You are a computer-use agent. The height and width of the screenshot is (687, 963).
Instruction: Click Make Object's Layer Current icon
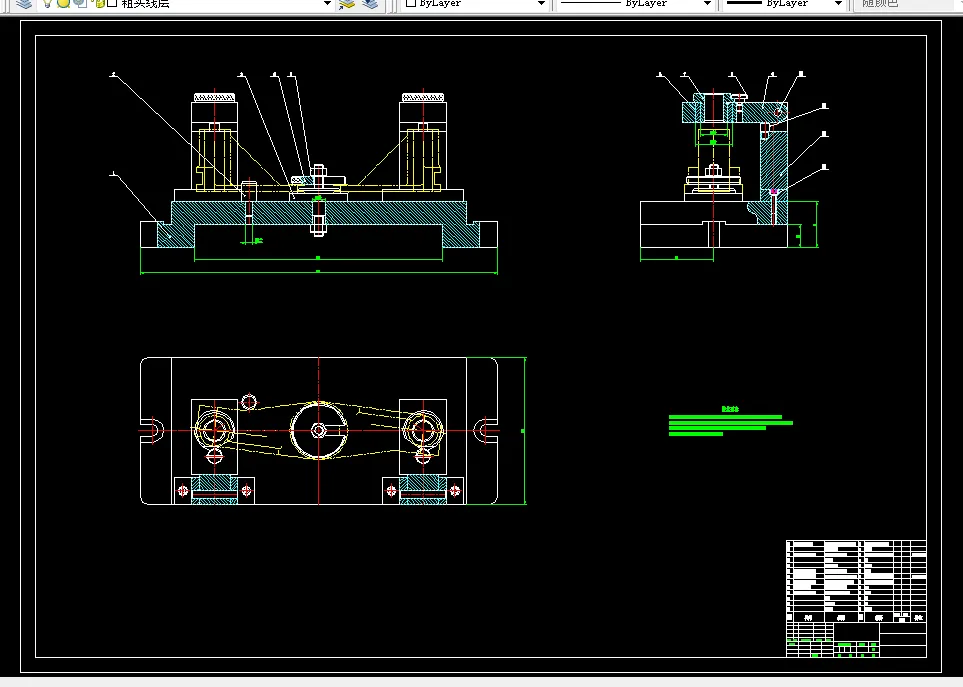[347, 3]
